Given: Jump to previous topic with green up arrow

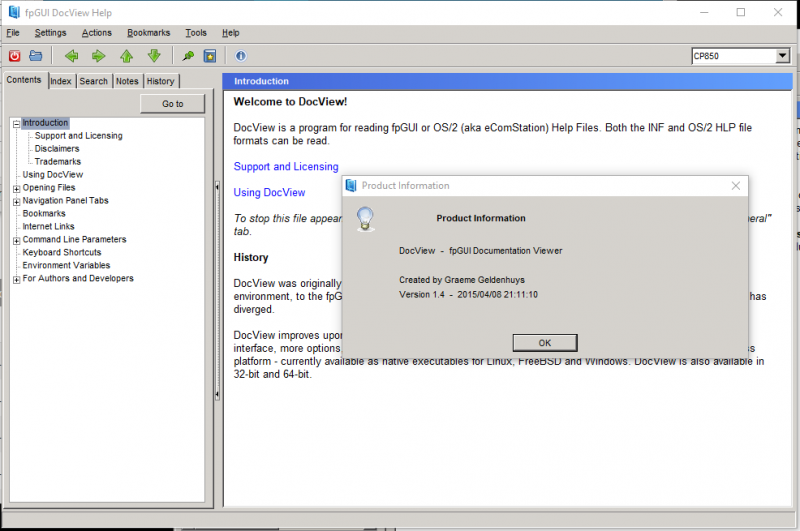Looking at the screenshot, I should (x=127, y=56).
